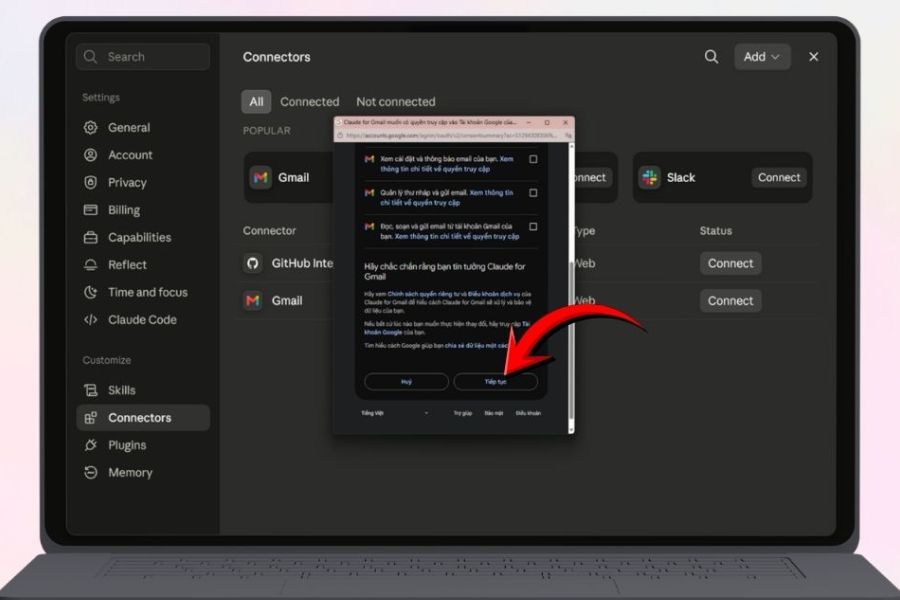Image resolution: width=900 pixels, height=600 pixels.
Task: Select the GitHub logo in connector list
Action: coord(253,264)
